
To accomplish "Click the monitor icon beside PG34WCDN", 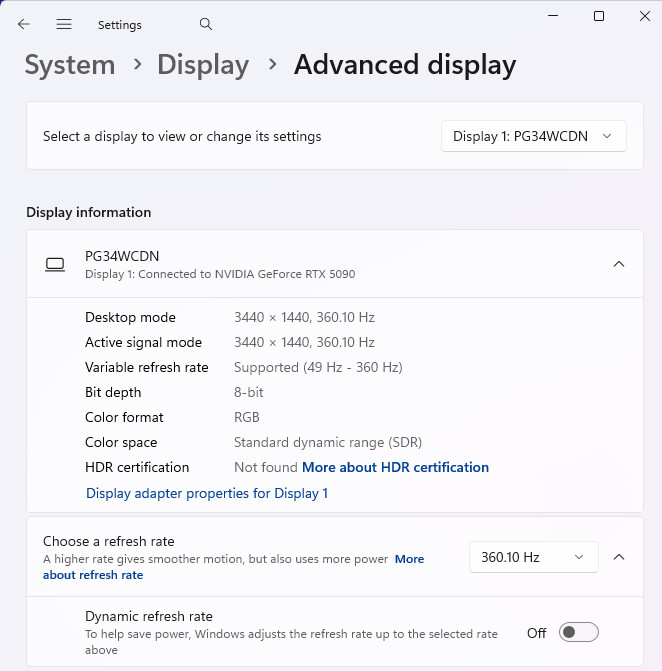I will 55,264.
